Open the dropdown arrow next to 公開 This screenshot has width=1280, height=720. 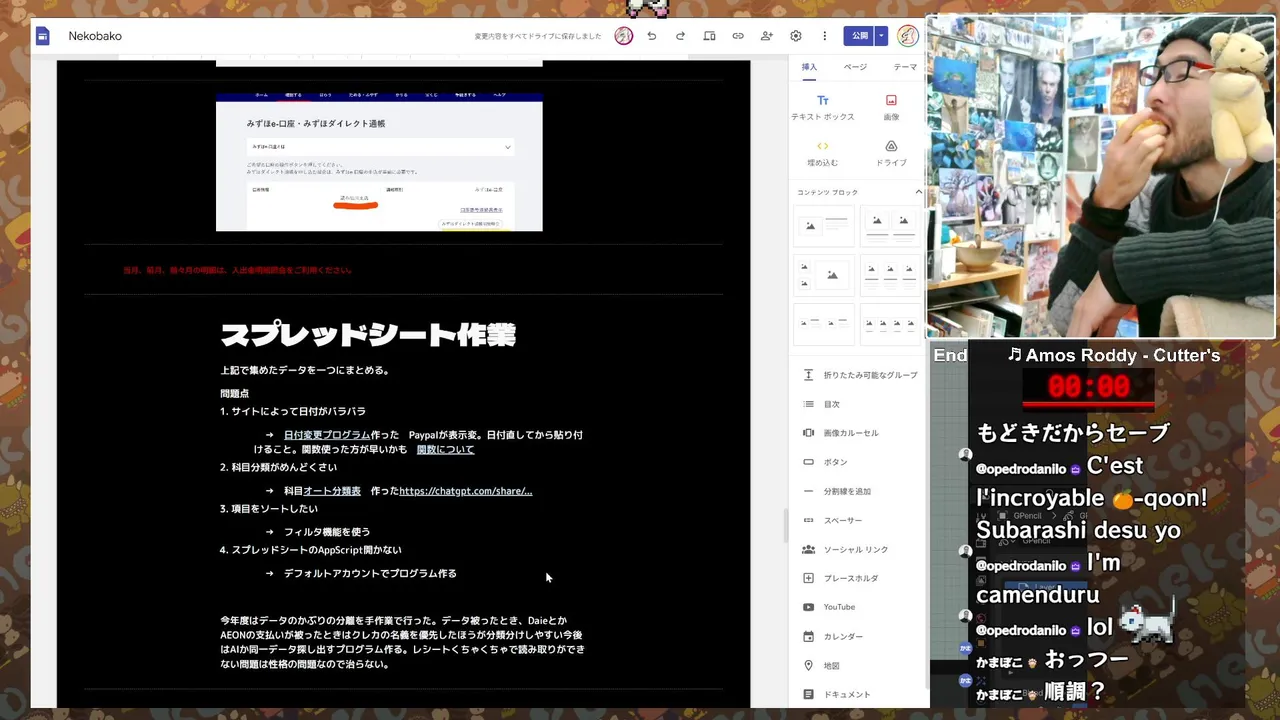(x=881, y=36)
